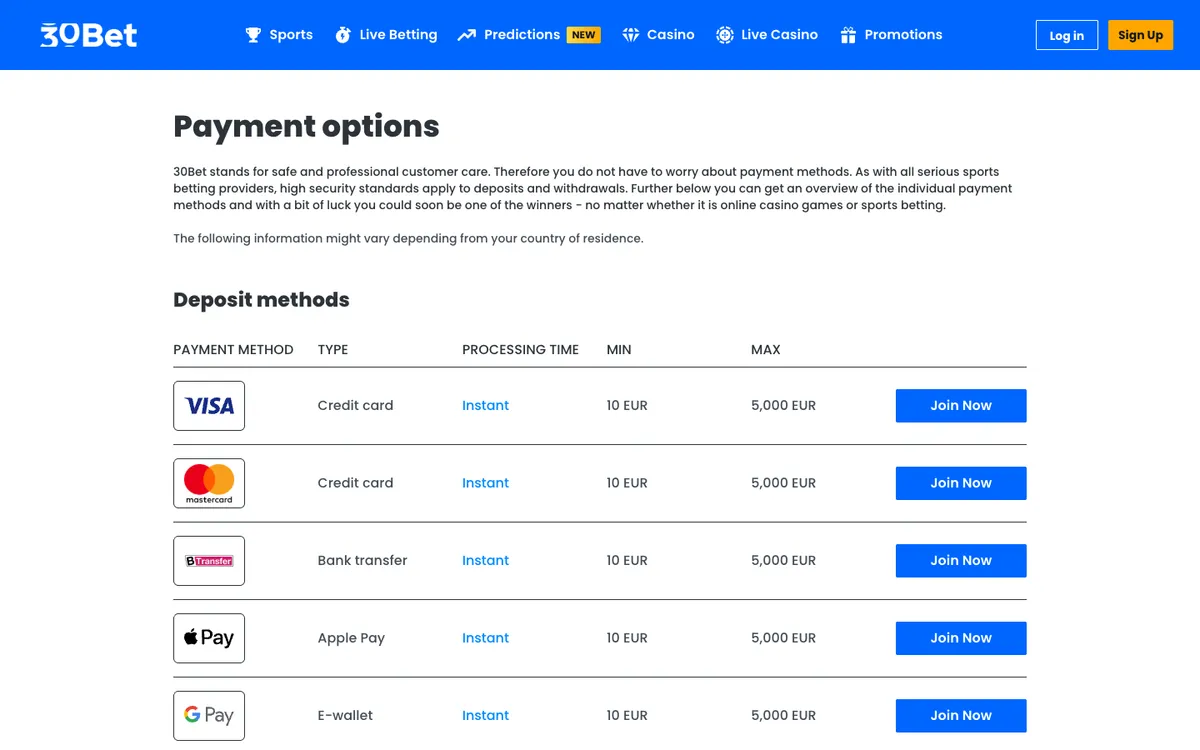Viewport: 1200px width, 750px height.
Task: Click 10 EUR in the Mastercard row
Action: coord(627,483)
